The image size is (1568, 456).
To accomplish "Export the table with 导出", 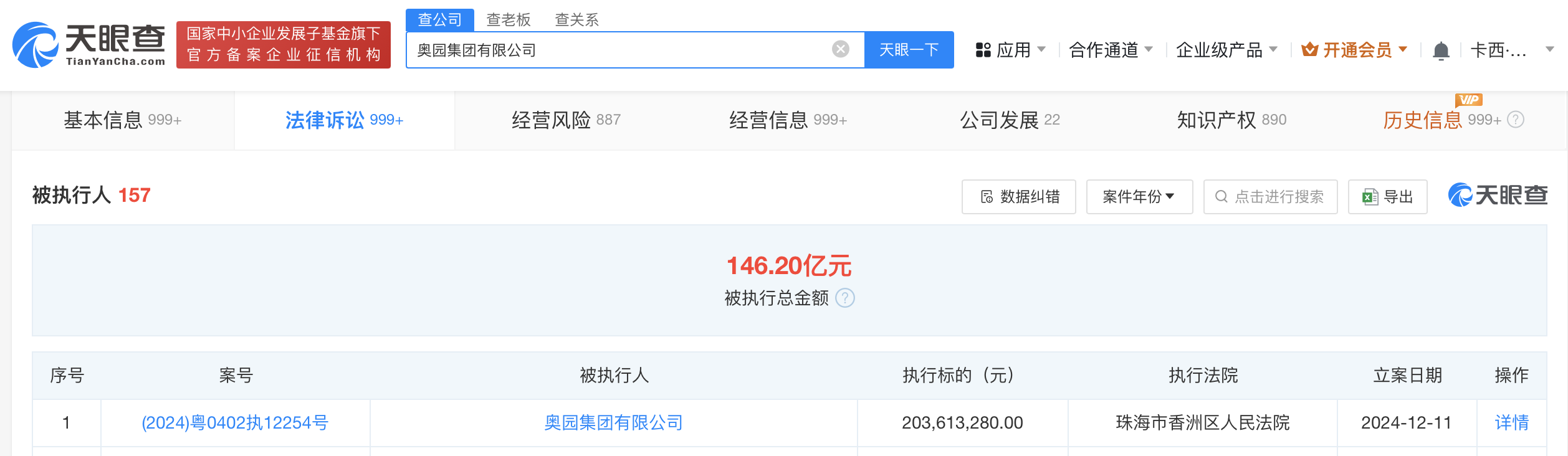I will pos(1387,197).
